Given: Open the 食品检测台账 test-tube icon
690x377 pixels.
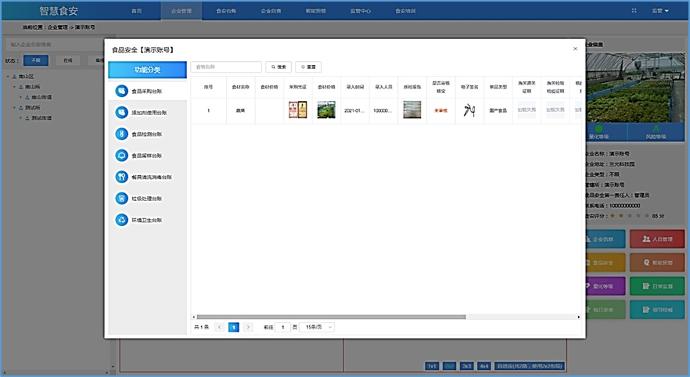Looking at the screenshot, I should click(x=121, y=134).
